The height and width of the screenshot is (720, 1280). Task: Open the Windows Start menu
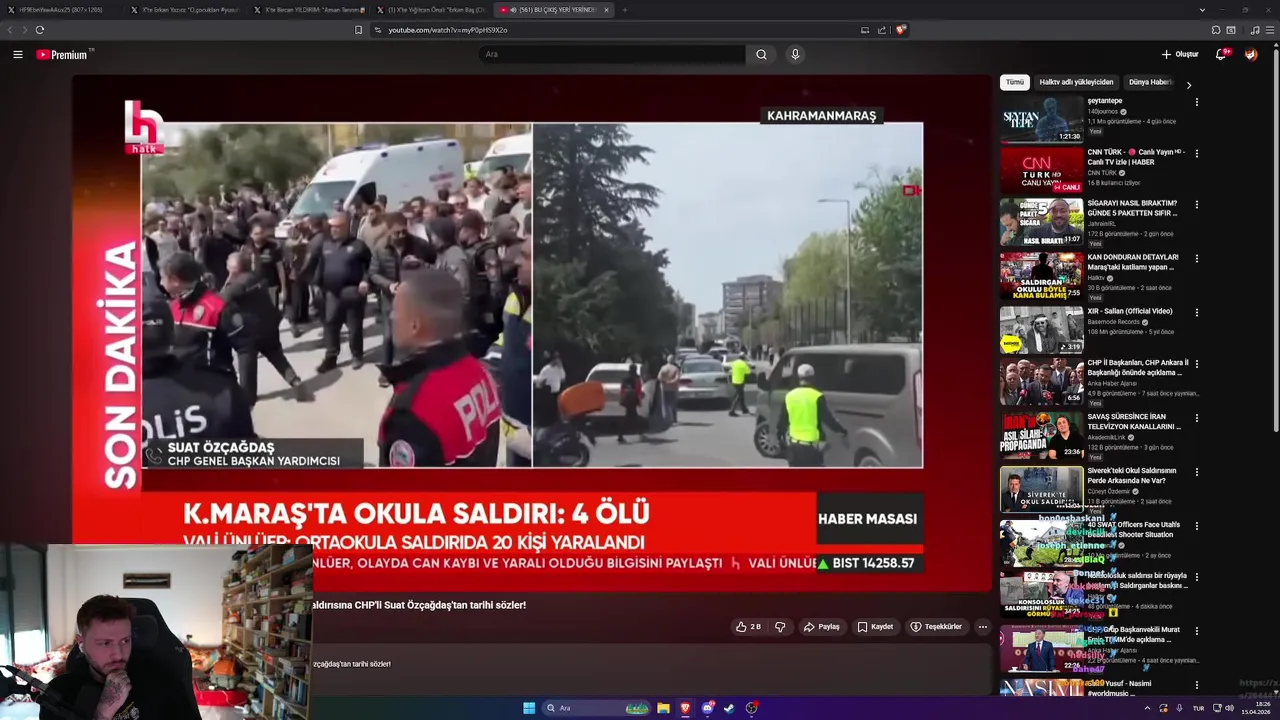pos(529,708)
